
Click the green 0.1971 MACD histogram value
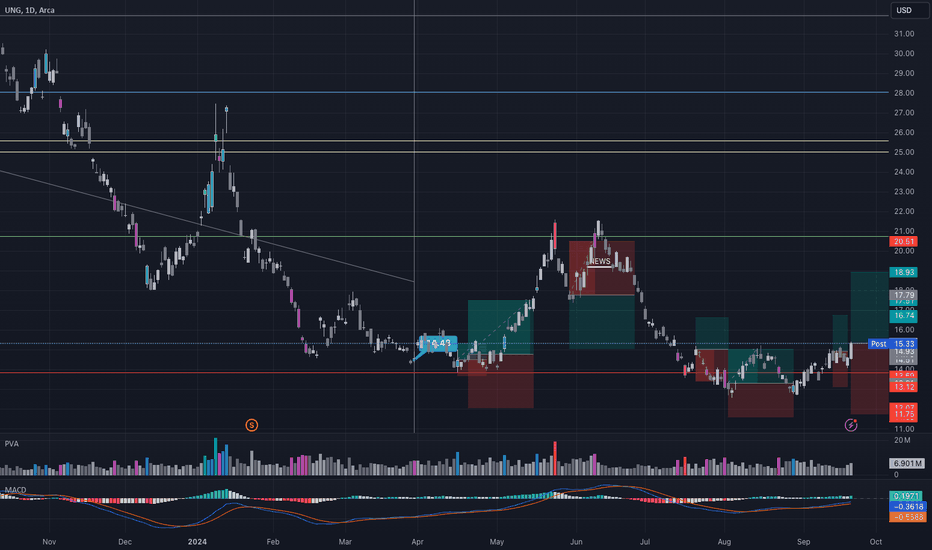906,496
